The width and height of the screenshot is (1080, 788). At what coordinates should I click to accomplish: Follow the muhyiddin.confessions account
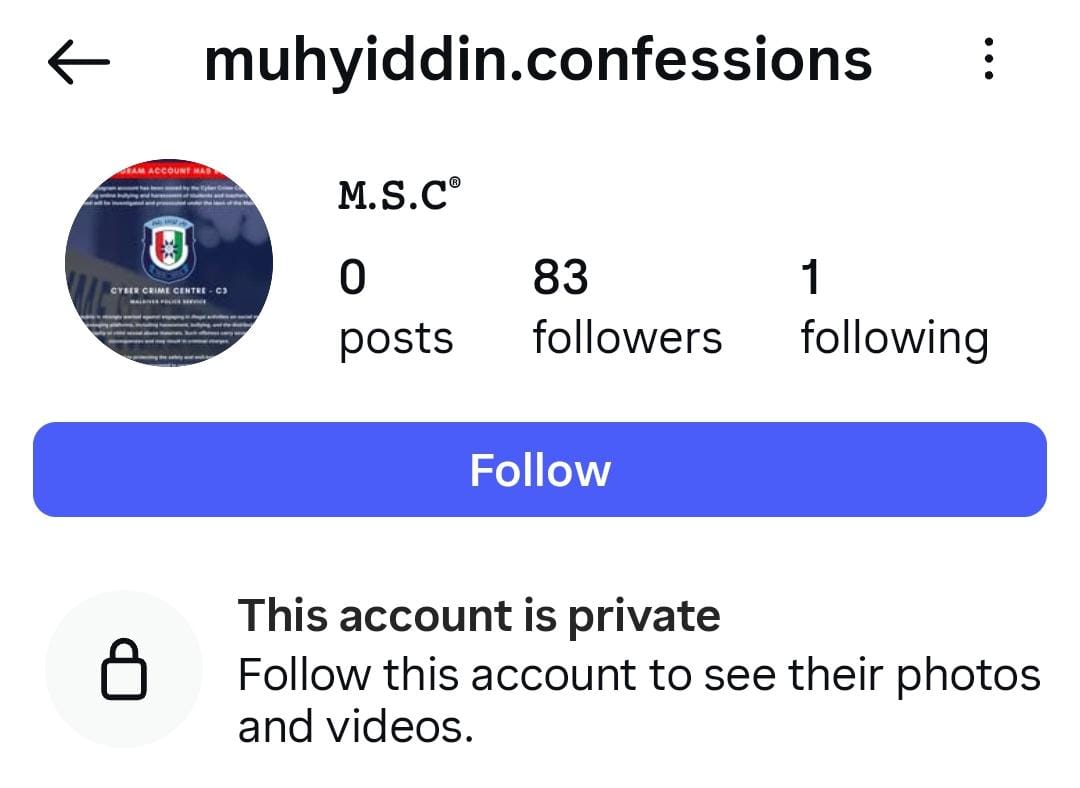pyautogui.click(x=539, y=470)
